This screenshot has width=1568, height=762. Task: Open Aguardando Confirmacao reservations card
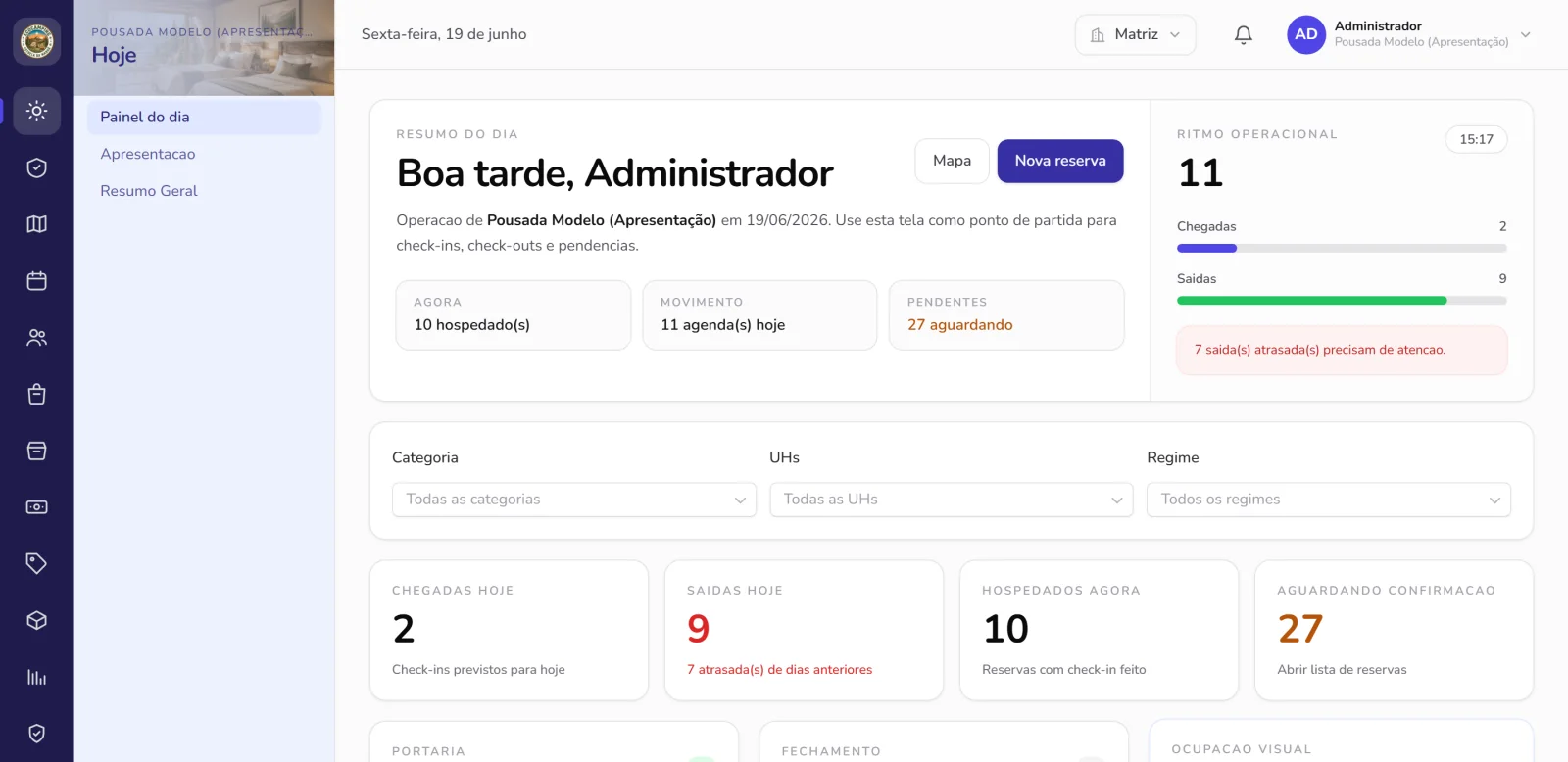click(1394, 631)
